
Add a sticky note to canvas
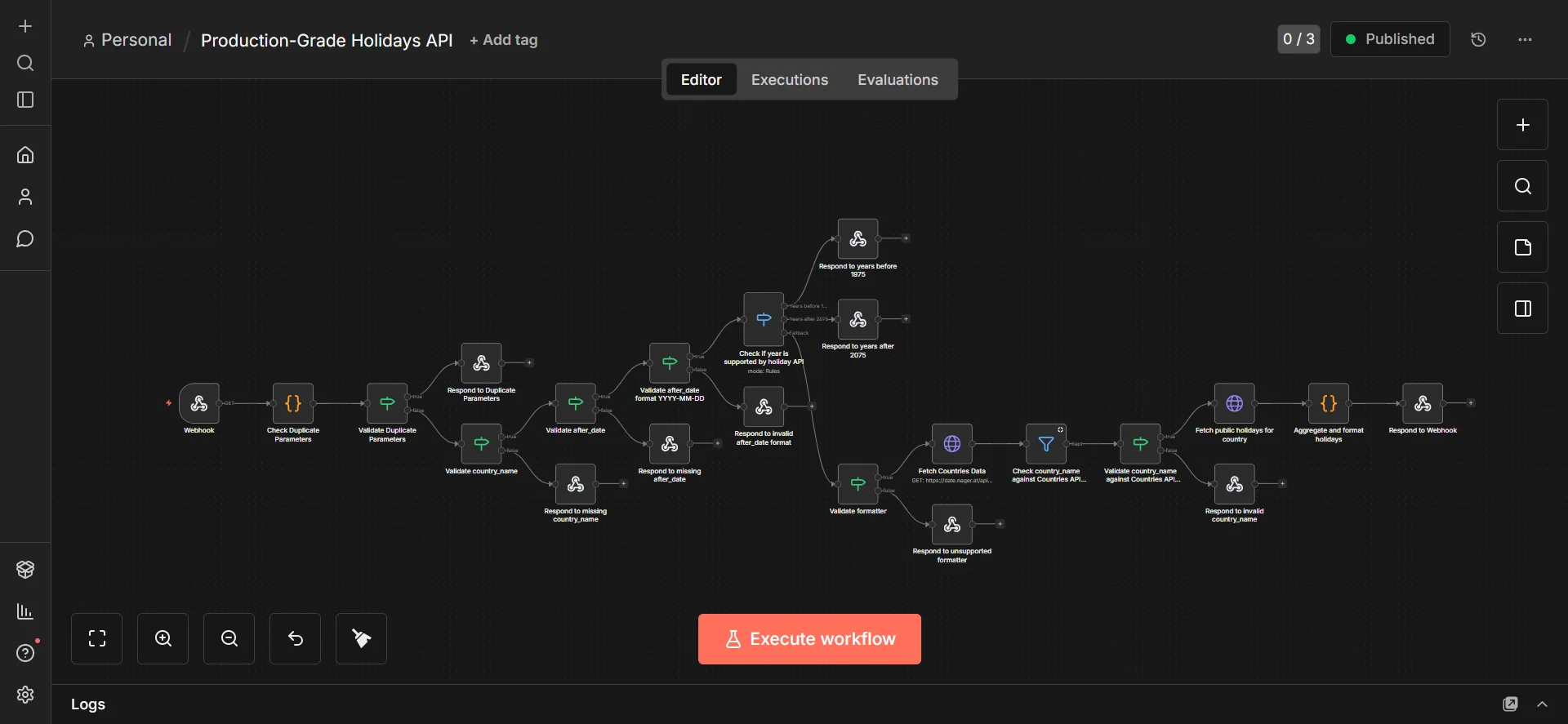click(x=1522, y=247)
